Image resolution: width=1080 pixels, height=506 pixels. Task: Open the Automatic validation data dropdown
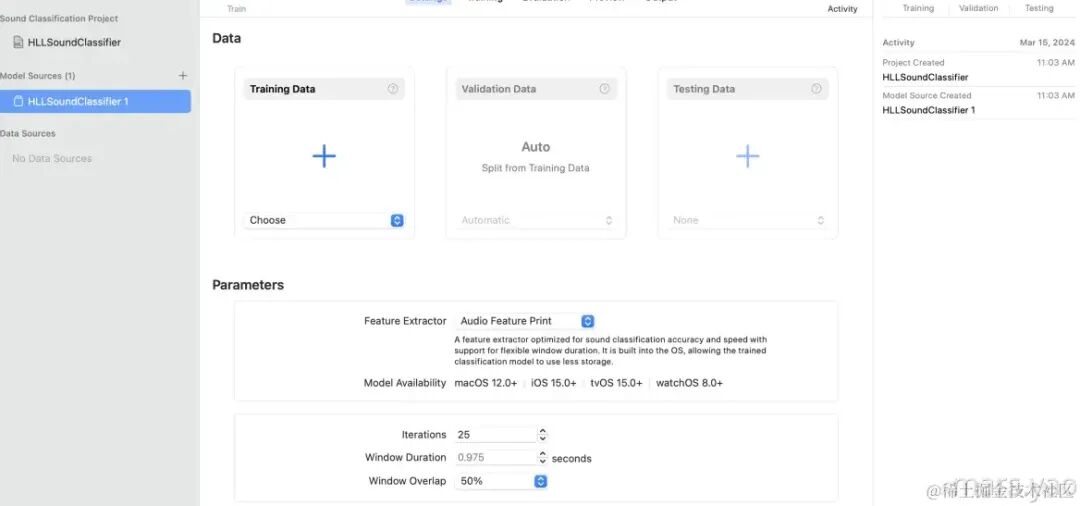[537, 220]
